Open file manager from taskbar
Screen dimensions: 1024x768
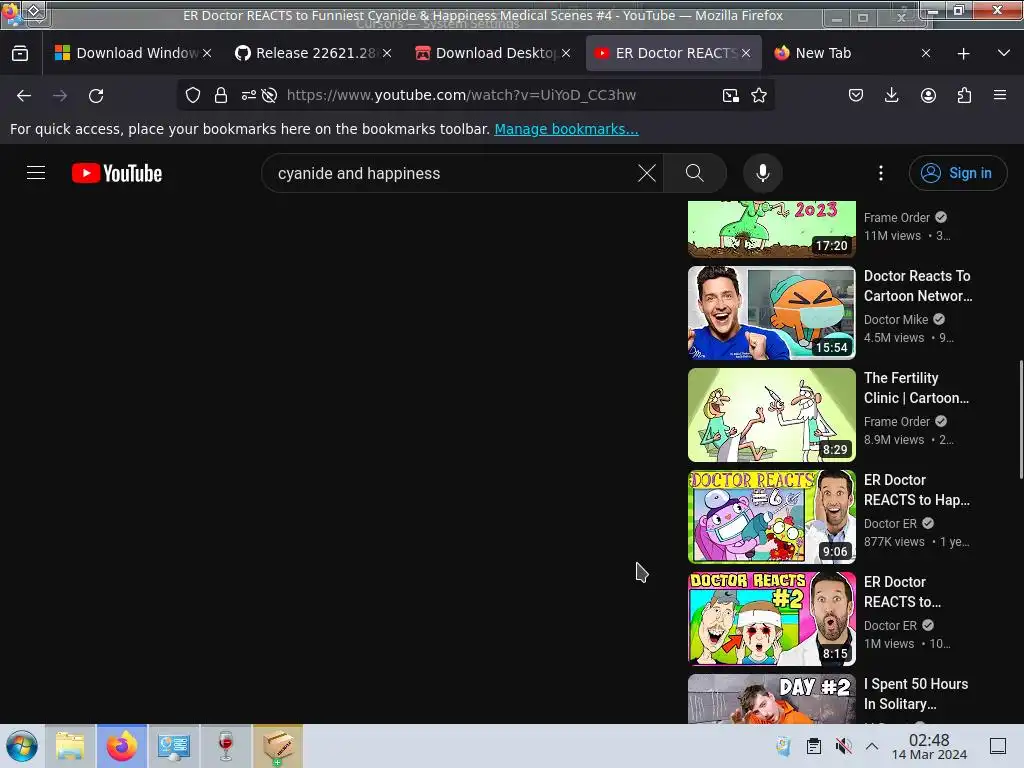[70, 746]
